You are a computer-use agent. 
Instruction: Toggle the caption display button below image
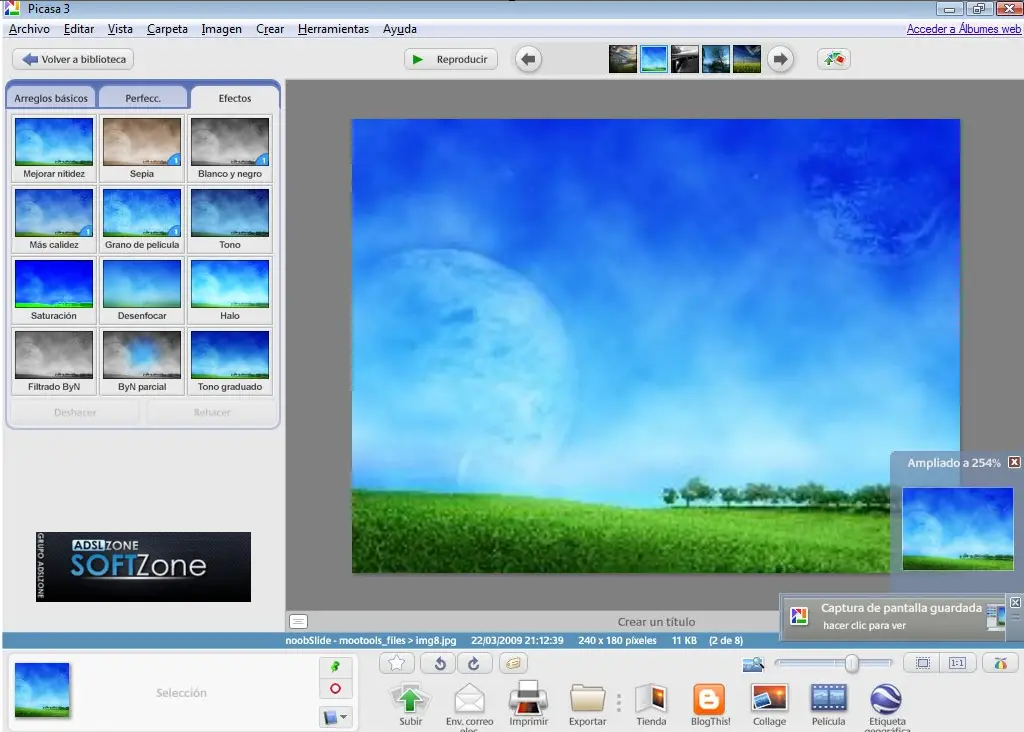pyautogui.click(x=298, y=621)
